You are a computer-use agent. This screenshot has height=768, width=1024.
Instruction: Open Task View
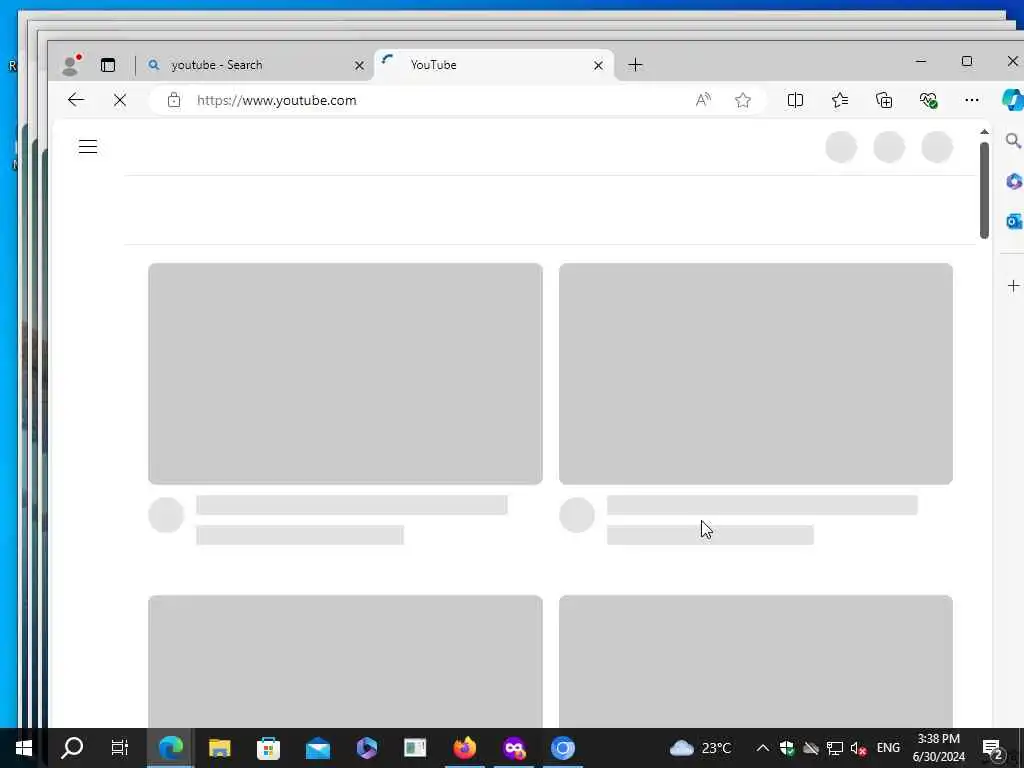tap(120, 748)
